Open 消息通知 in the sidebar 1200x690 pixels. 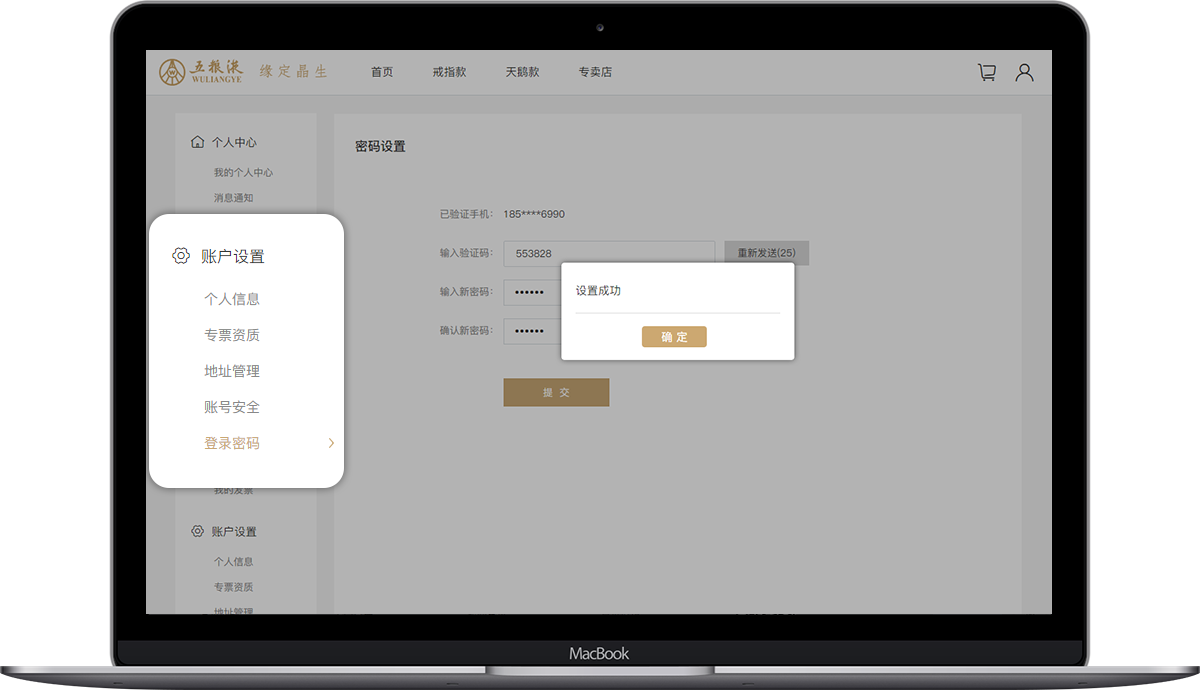point(233,198)
